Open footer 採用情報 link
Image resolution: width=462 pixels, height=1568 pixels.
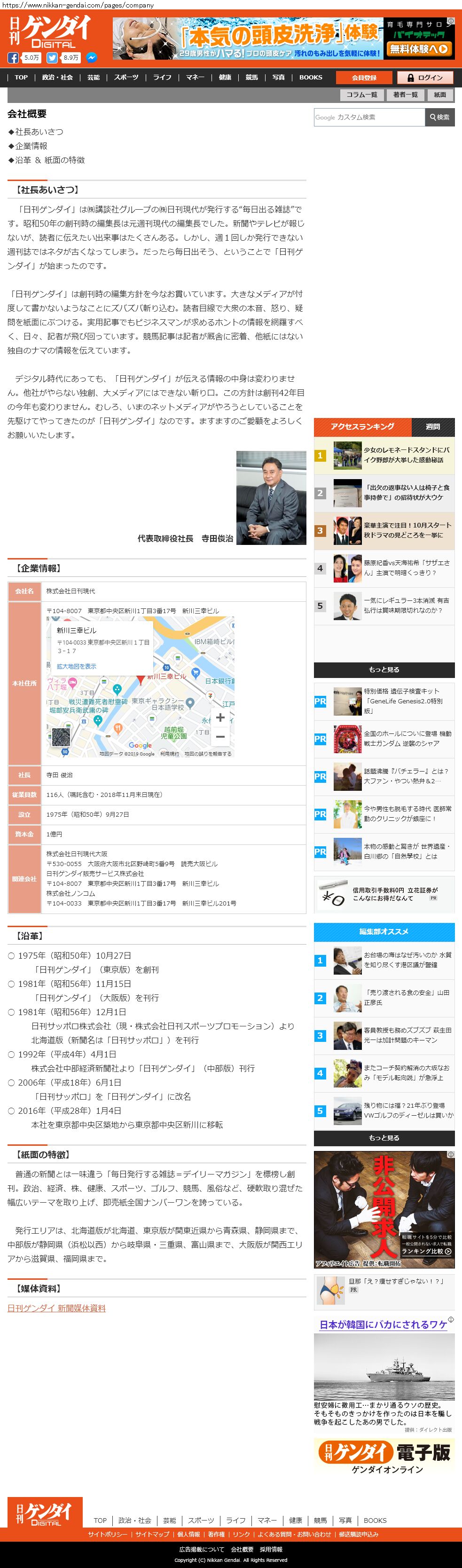coord(271,1549)
